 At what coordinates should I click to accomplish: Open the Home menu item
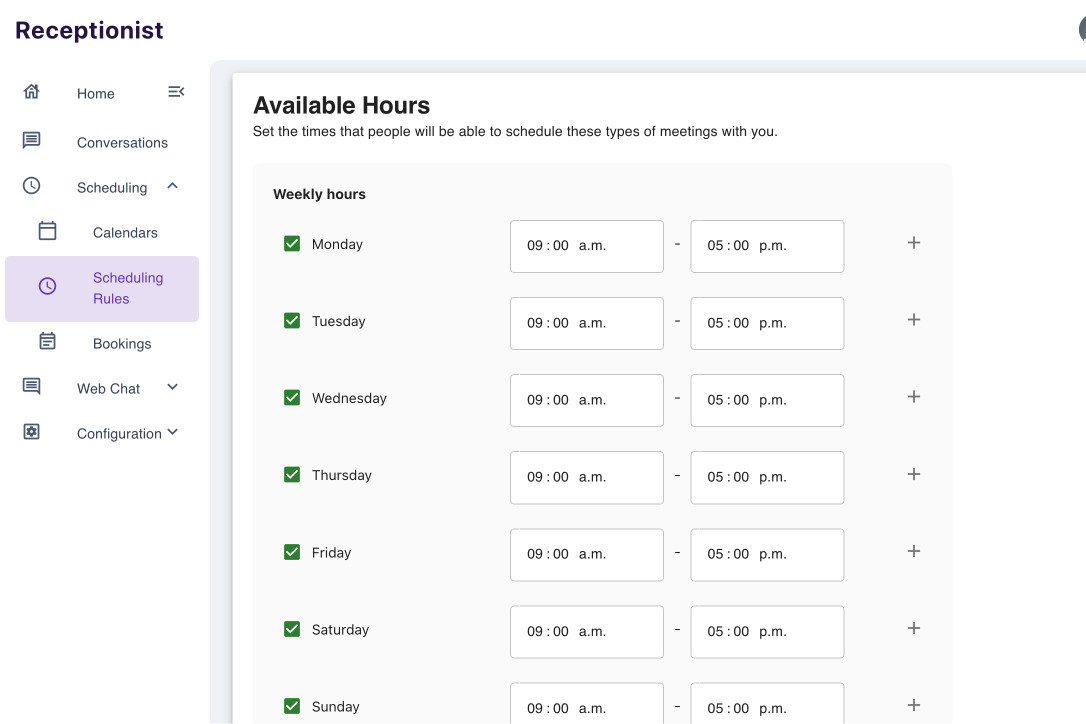coord(95,93)
